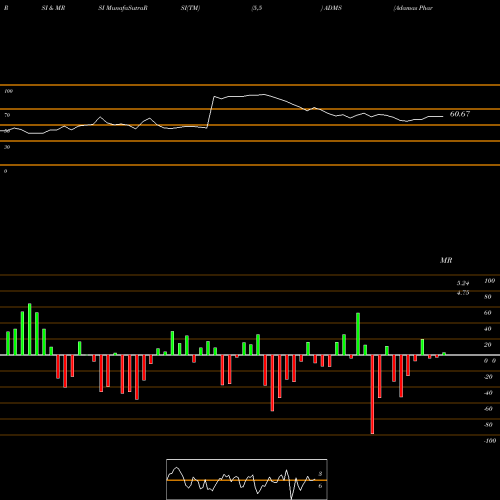Click the '5.24' value under MR
Image resolution: width=500 pixels, height=500 pixels.
pos(463,283)
